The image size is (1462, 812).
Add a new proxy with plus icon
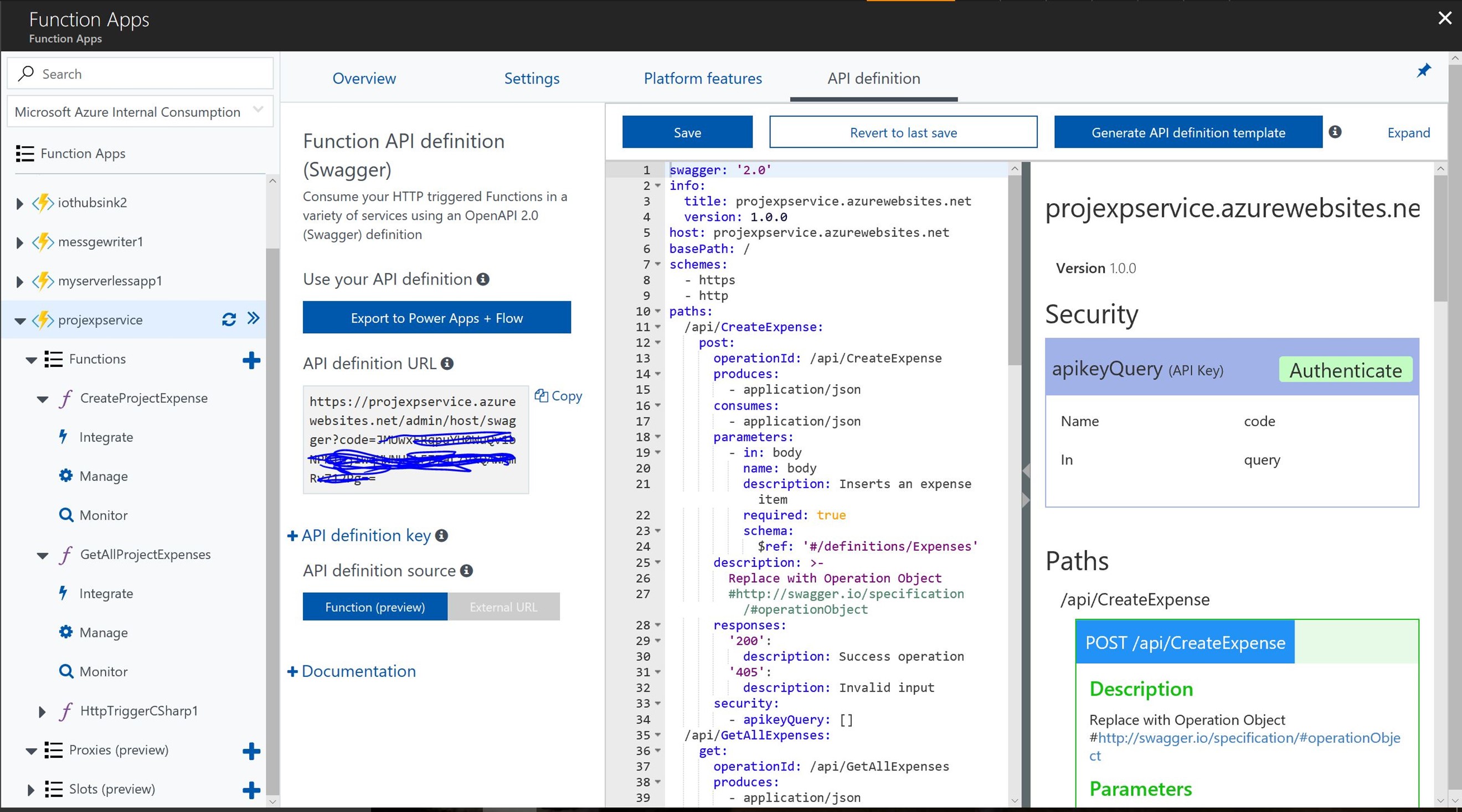tap(251, 751)
